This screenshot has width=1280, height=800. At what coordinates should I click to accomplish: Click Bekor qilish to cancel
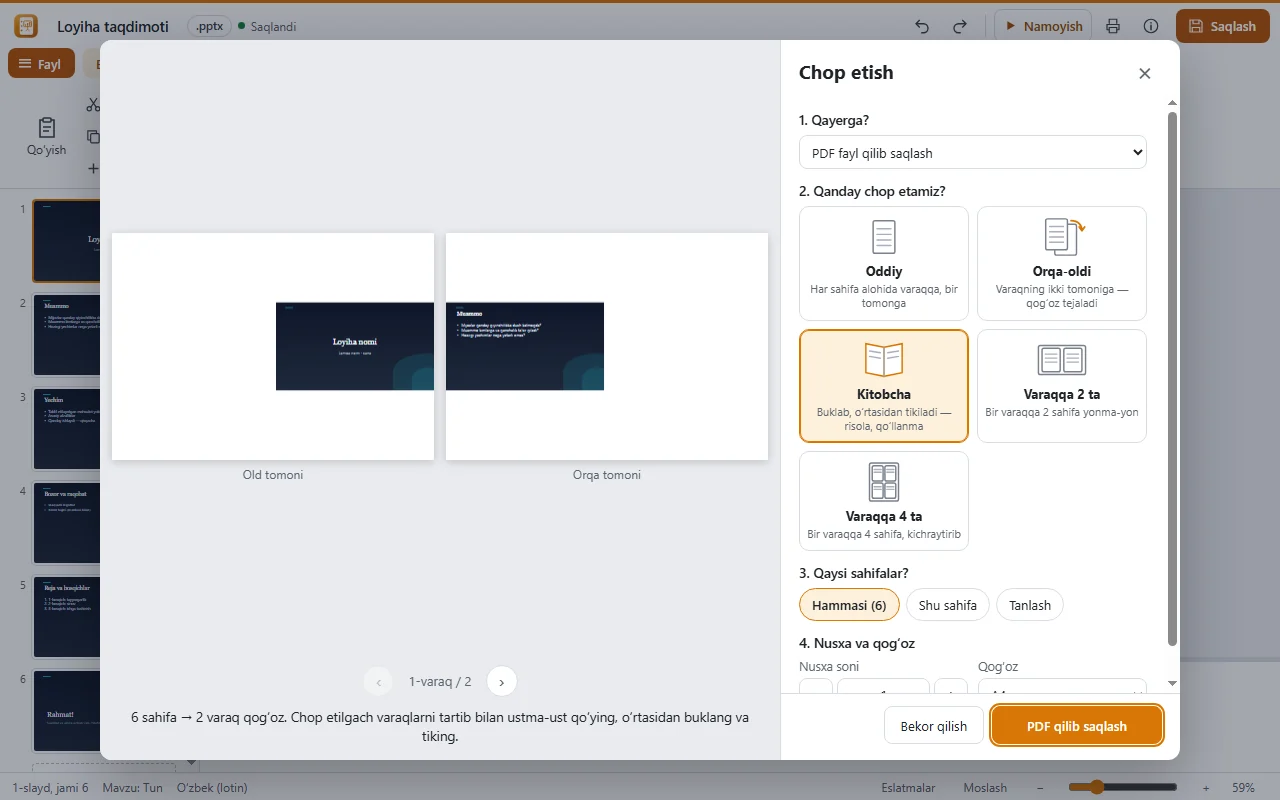tap(934, 726)
